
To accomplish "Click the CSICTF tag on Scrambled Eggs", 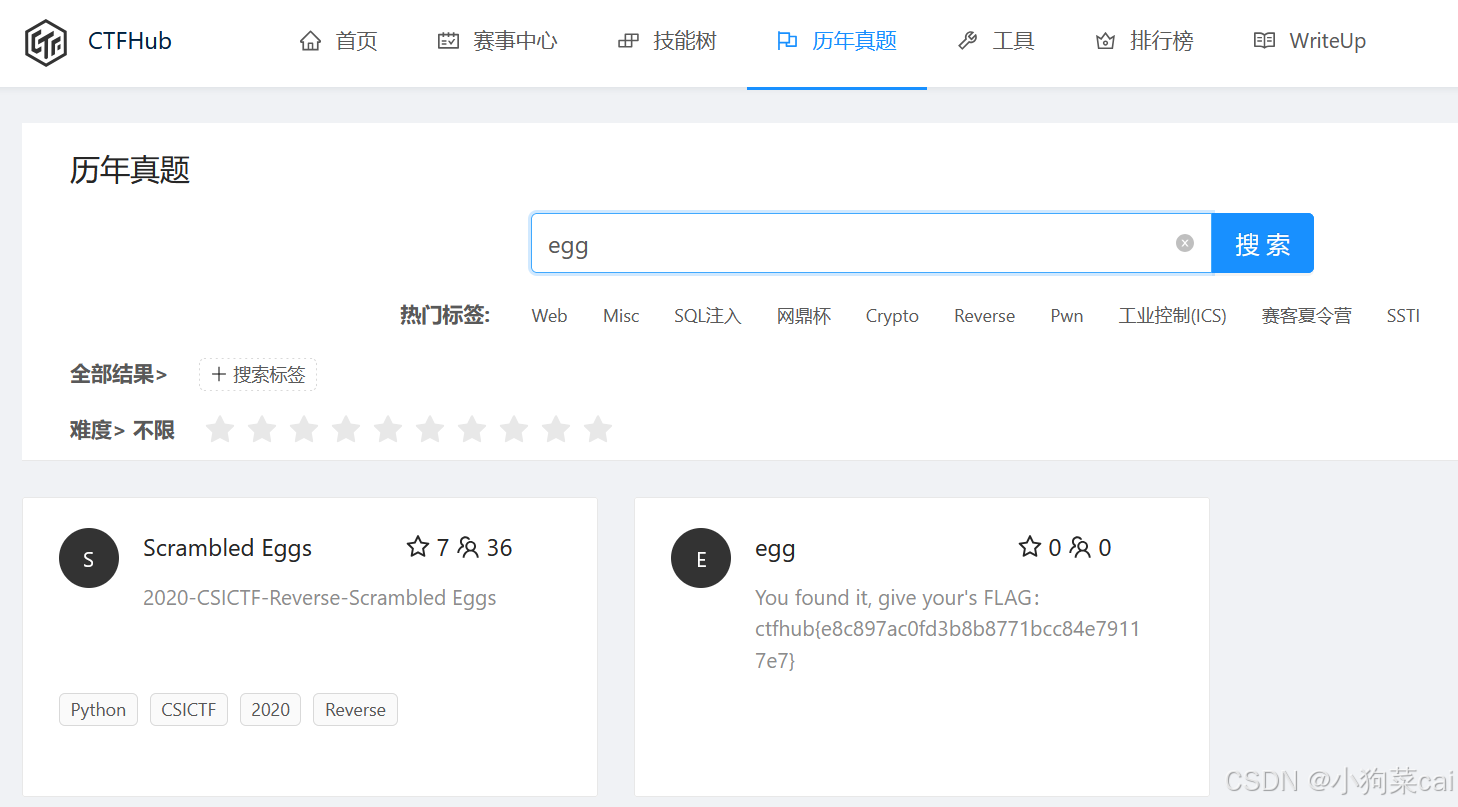I will [x=189, y=710].
